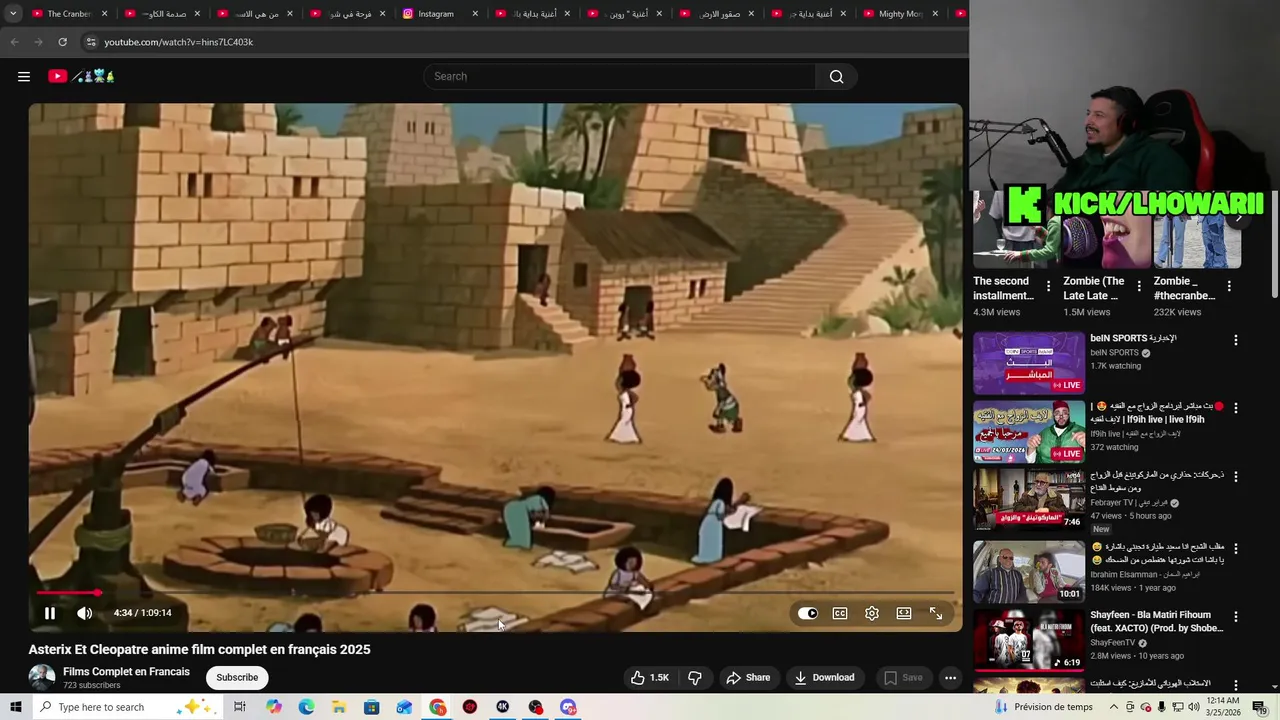Open options menu for Ibrahim Elsamman video
Image resolution: width=1280 pixels, height=720 pixels.
[1235, 548]
